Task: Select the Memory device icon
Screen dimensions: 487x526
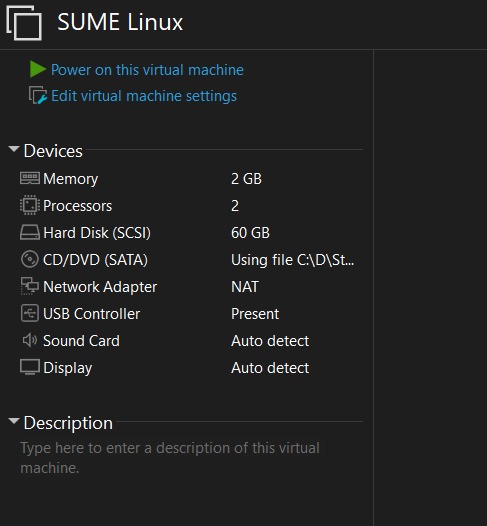Action: tap(30, 178)
